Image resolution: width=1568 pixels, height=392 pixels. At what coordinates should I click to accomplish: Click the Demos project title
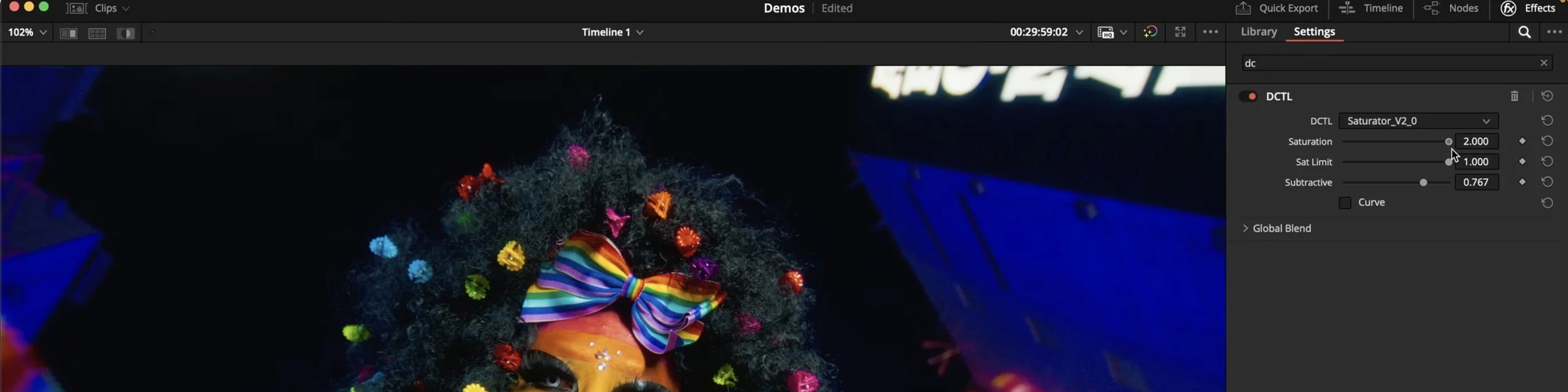click(x=784, y=8)
